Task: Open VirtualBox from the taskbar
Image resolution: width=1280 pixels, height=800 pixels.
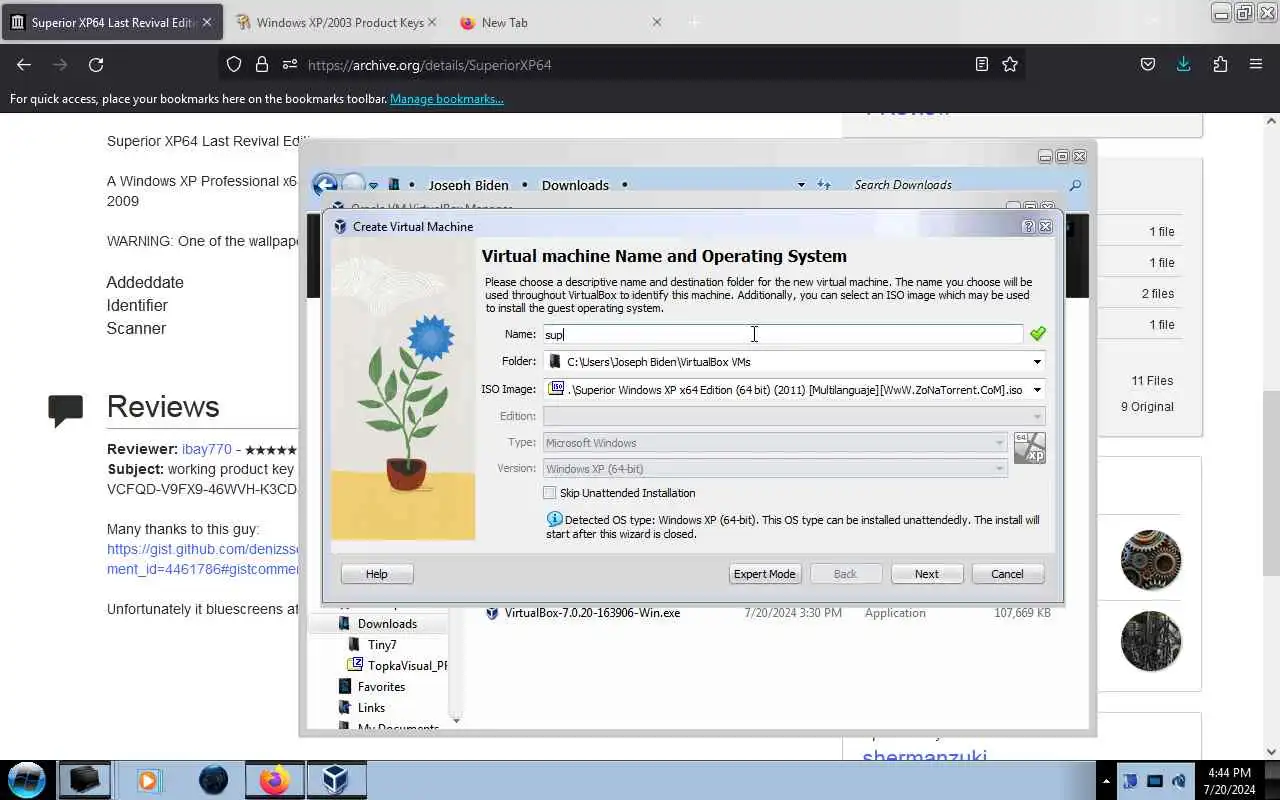Action: 336,780
